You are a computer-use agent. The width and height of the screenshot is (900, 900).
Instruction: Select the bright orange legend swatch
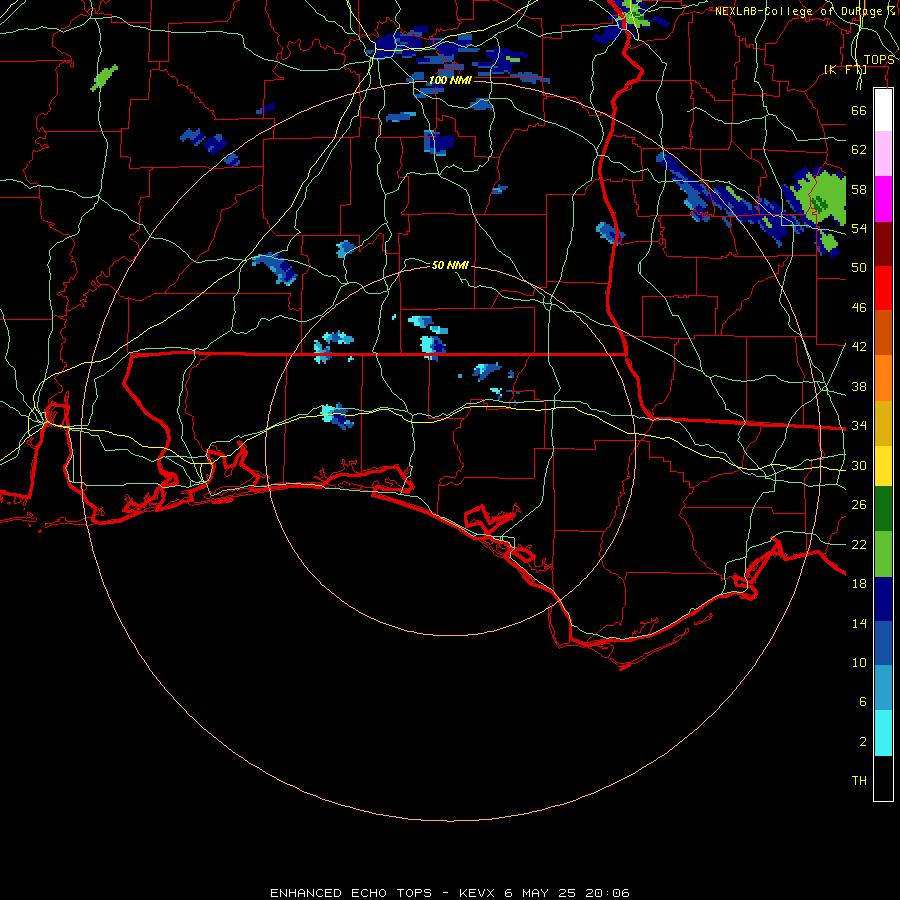pos(883,378)
